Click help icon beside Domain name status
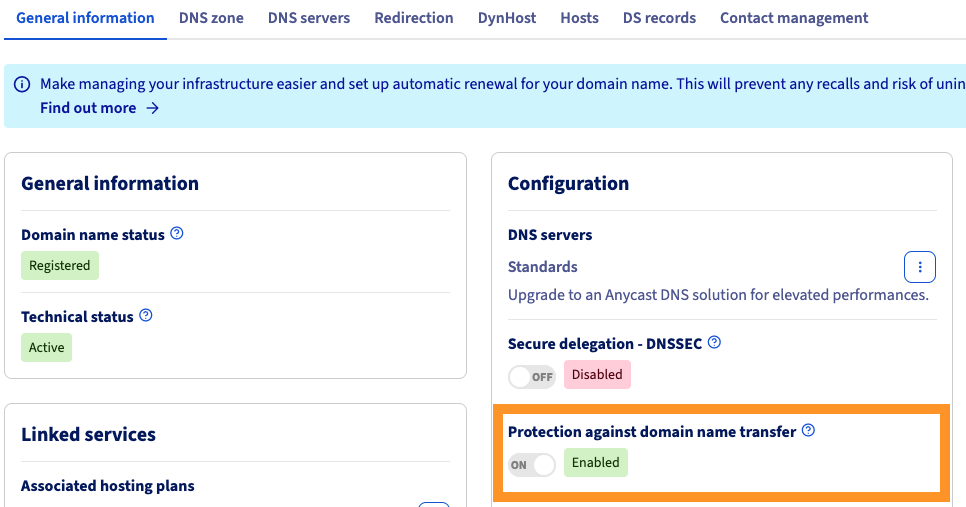The height and width of the screenshot is (507, 966). click(177, 234)
